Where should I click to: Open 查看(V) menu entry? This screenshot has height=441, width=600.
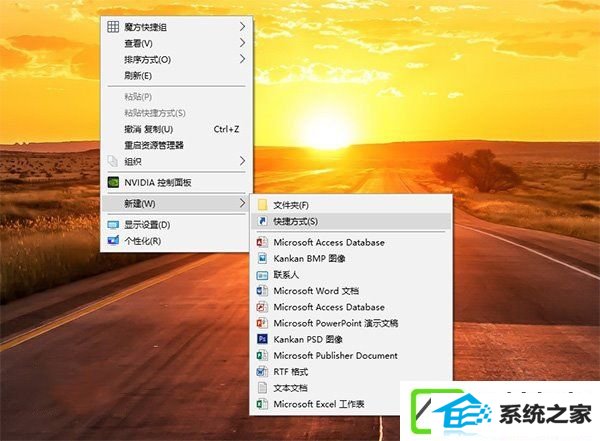(x=176, y=43)
